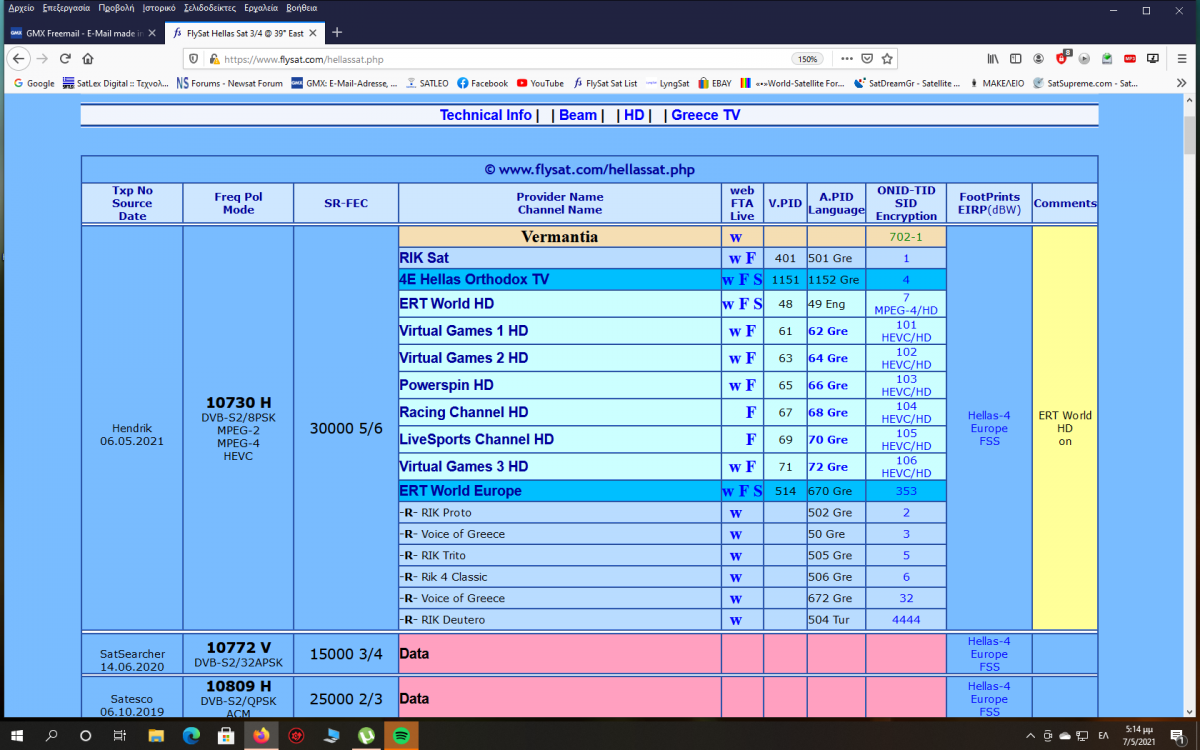The image size is (1200, 750).
Task: Open the Firefox hamburger menu
Action: click(1181, 59)
